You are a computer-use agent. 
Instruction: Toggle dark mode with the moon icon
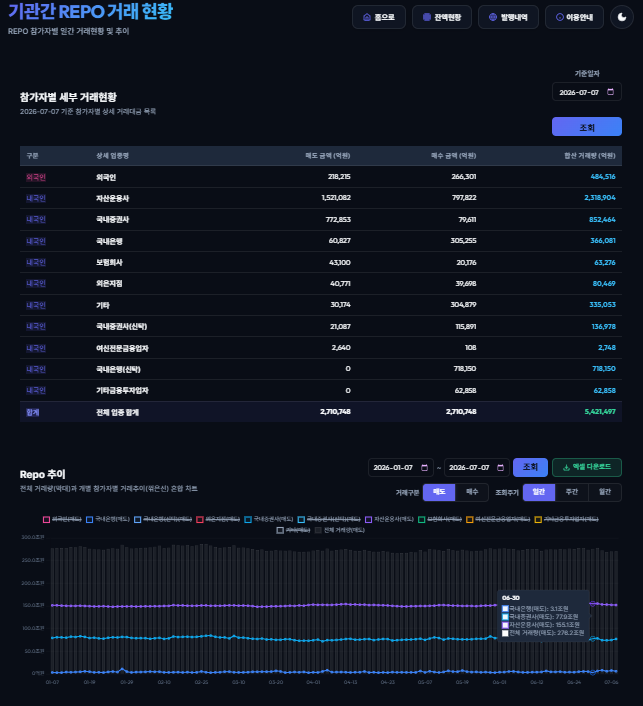(x=622, y=17)
